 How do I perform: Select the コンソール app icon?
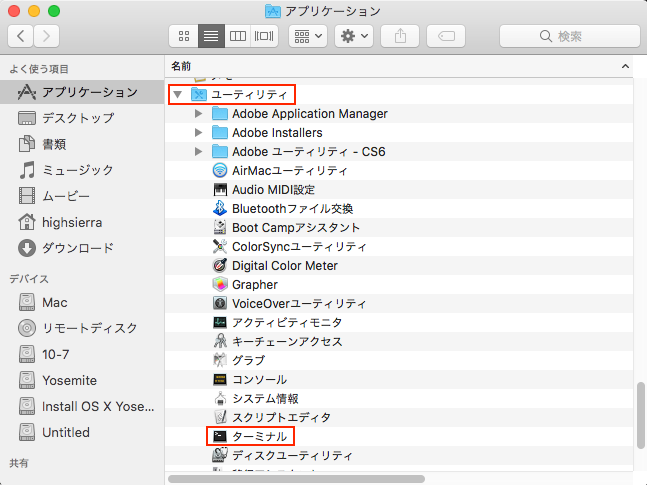(x=220, y=379)
